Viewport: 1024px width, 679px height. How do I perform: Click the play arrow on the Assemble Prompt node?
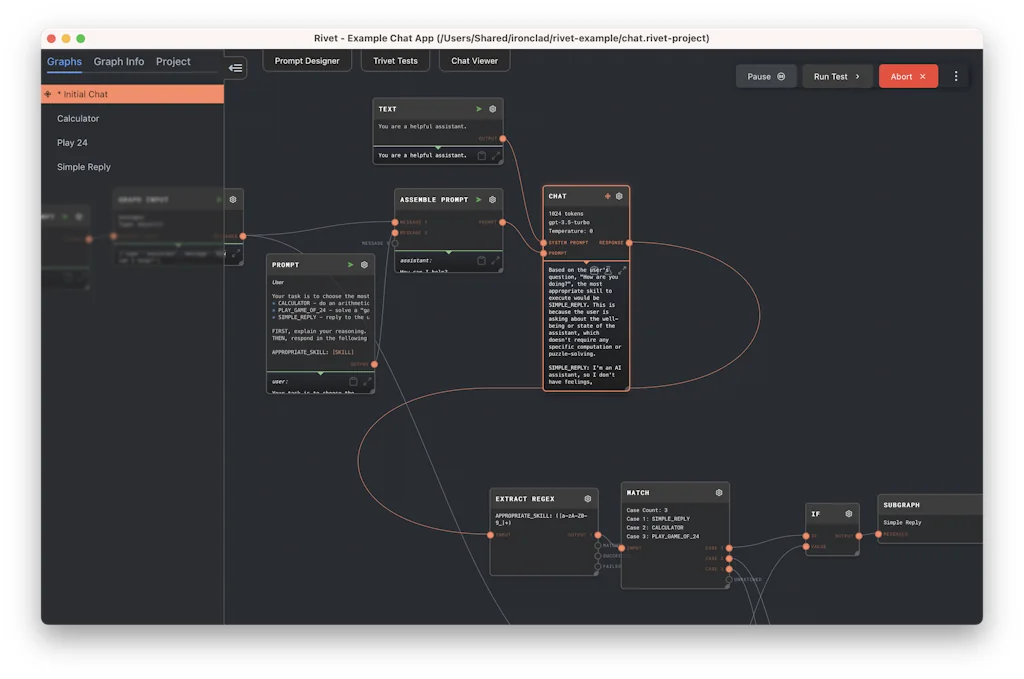pyautogui.click(x=478, y=199)
